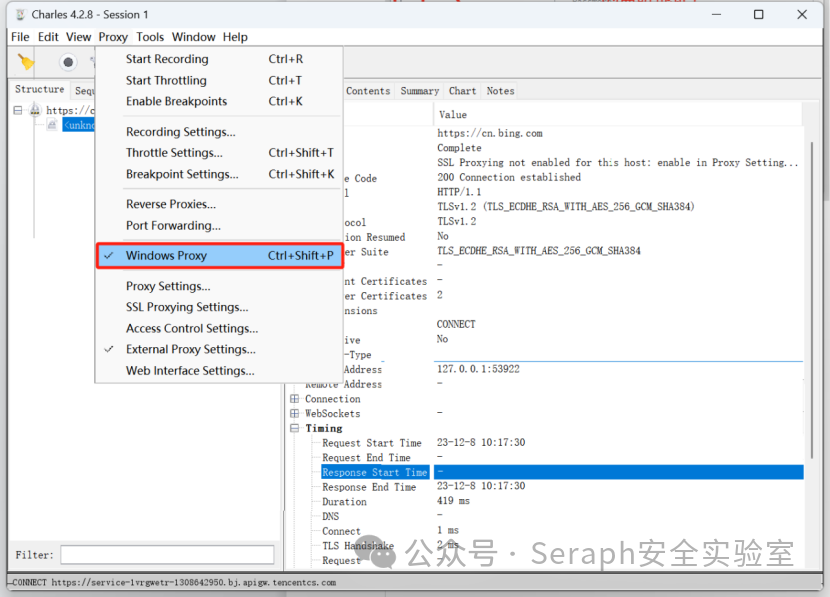Screen dimensions: 830x597
Task: Open Throttle Settings from menu
Action: coord(220,153)
